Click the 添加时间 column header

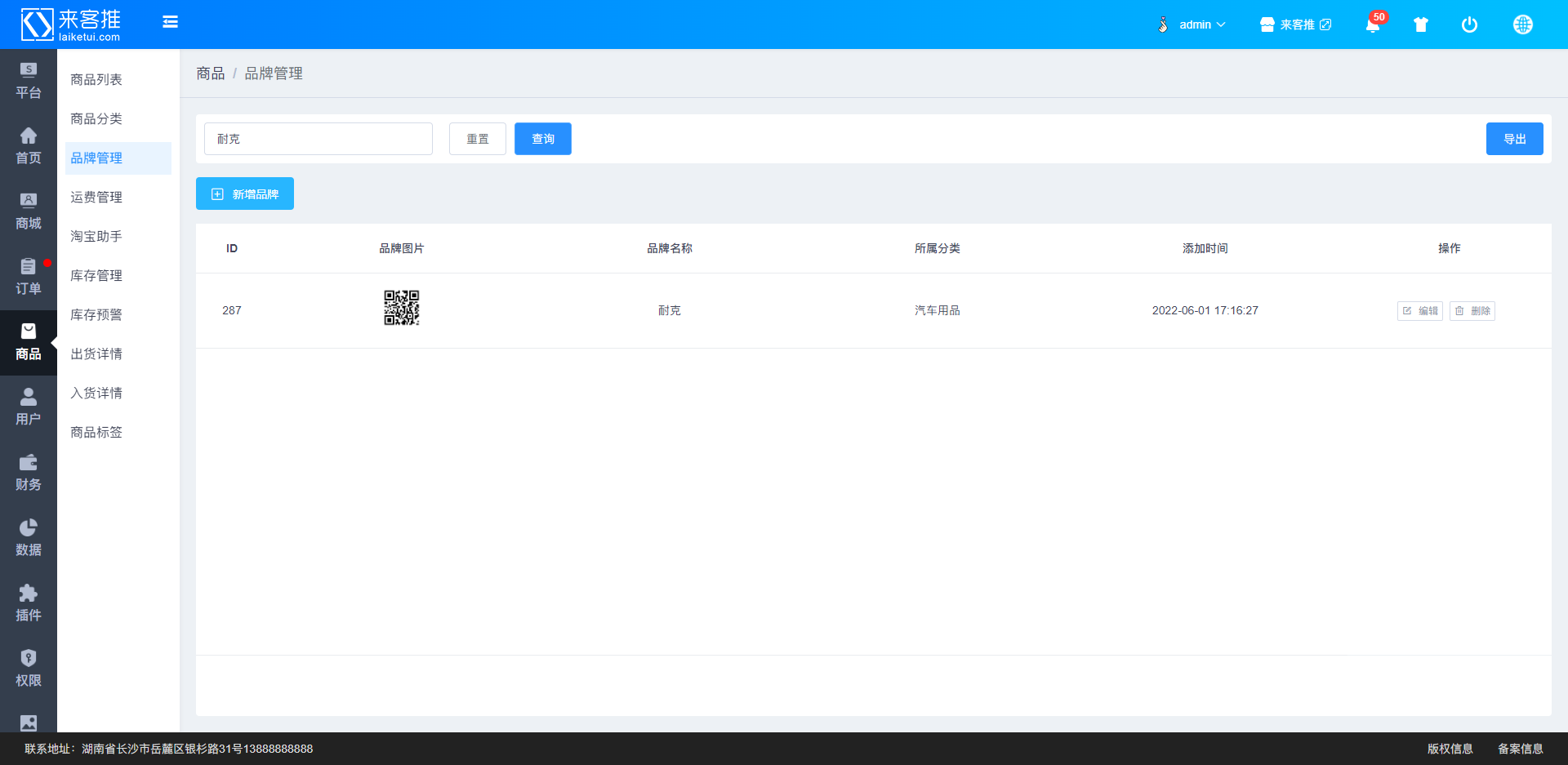pyautogui.click(x=1205, y=248)
